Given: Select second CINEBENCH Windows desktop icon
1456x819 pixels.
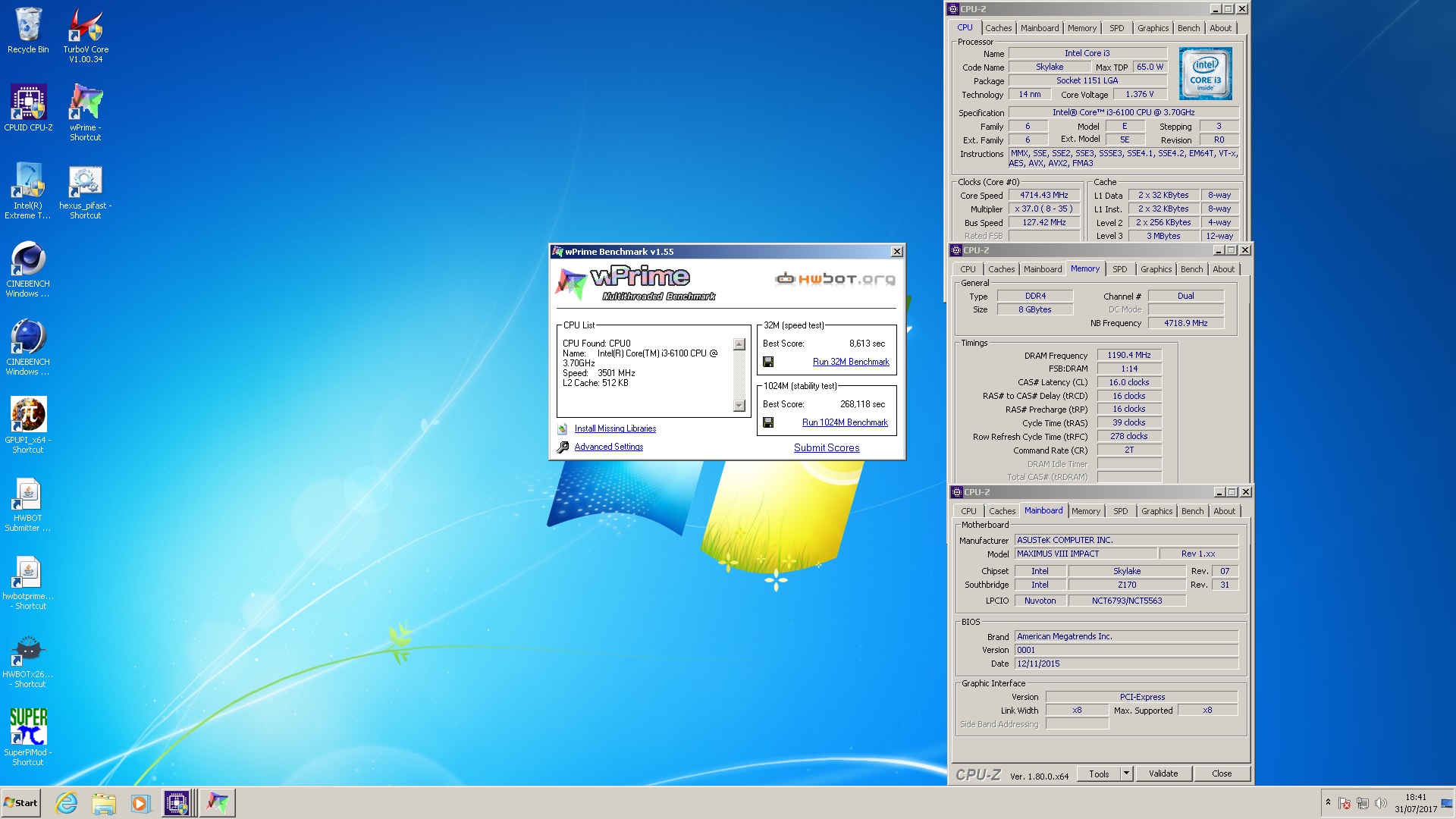Looking at the screenshot, I should click(x=28, y=347).
